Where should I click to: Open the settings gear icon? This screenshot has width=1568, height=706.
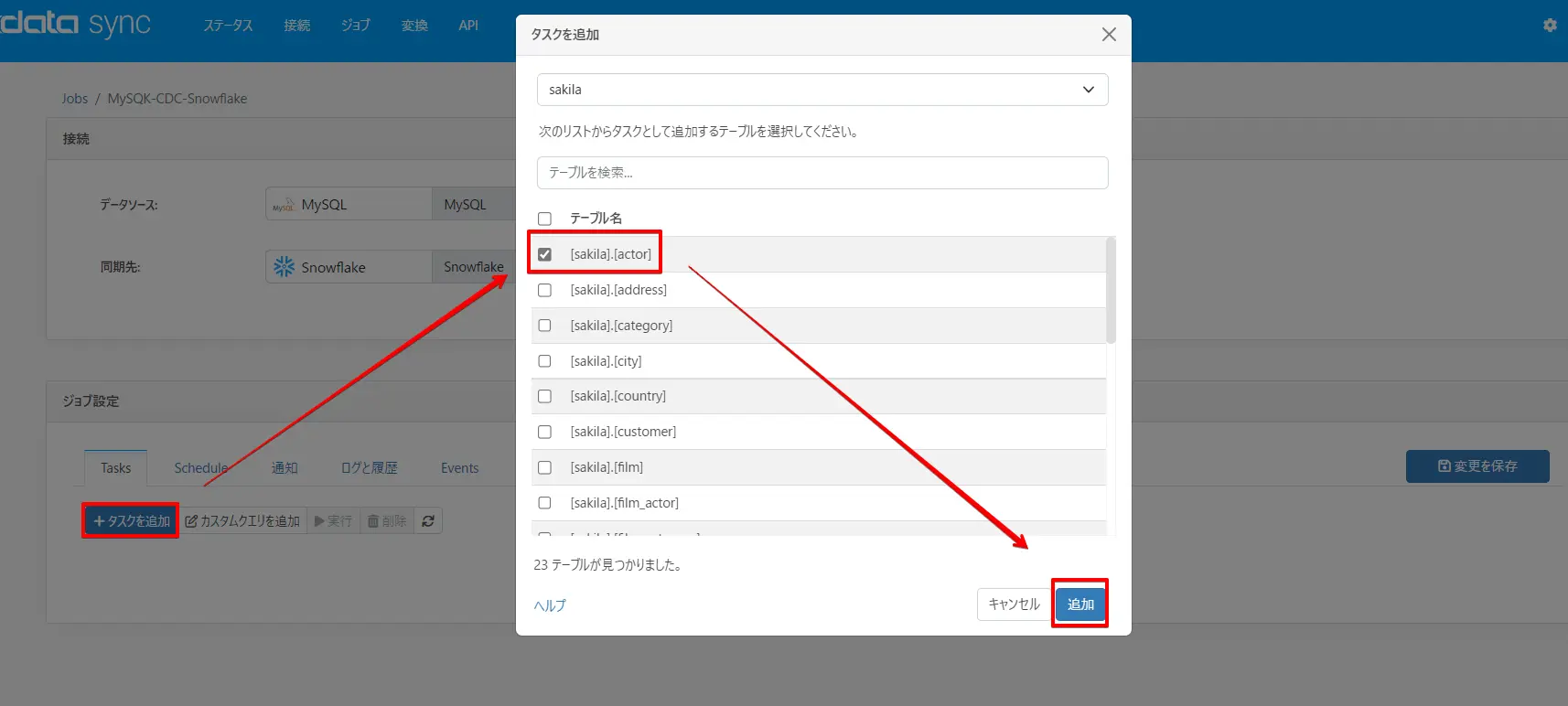click(x=1550, y=26)
